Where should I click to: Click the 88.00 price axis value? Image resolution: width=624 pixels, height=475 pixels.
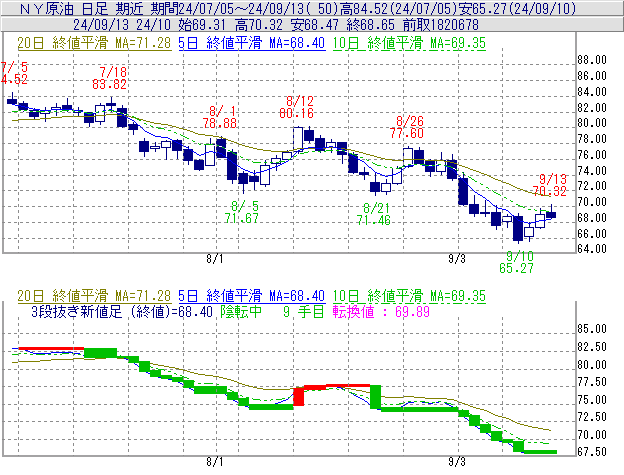coord(592,60)
